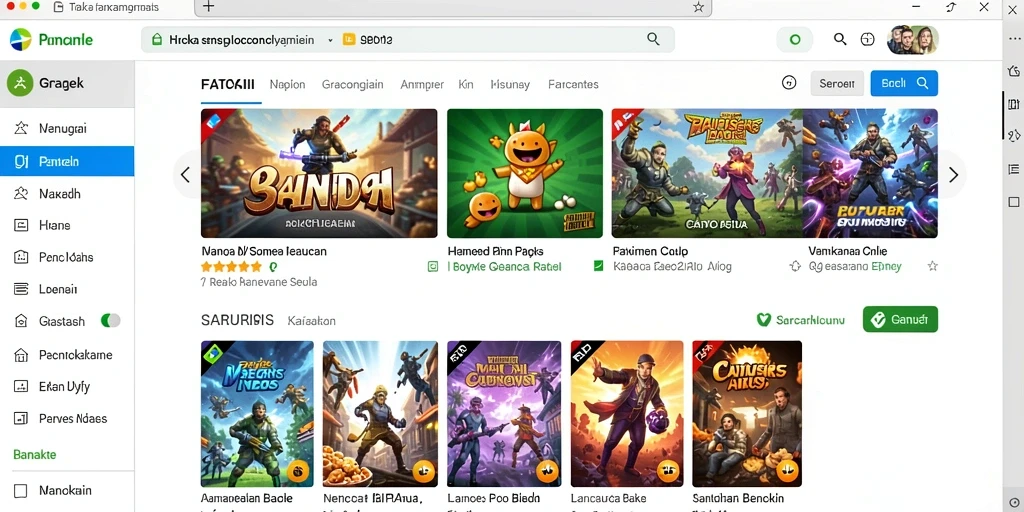Open a new browser tab with plus
Viewport: 1024px width, 512px height.
tap(208, 7)
